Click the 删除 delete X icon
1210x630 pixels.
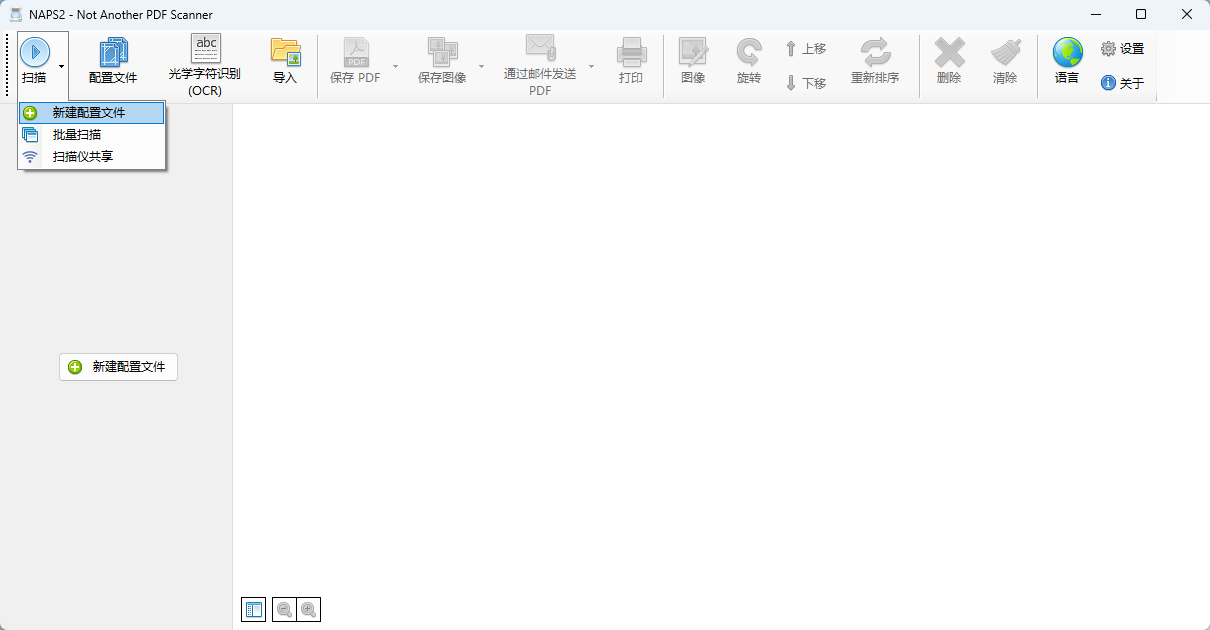click(x=949, y=52)
